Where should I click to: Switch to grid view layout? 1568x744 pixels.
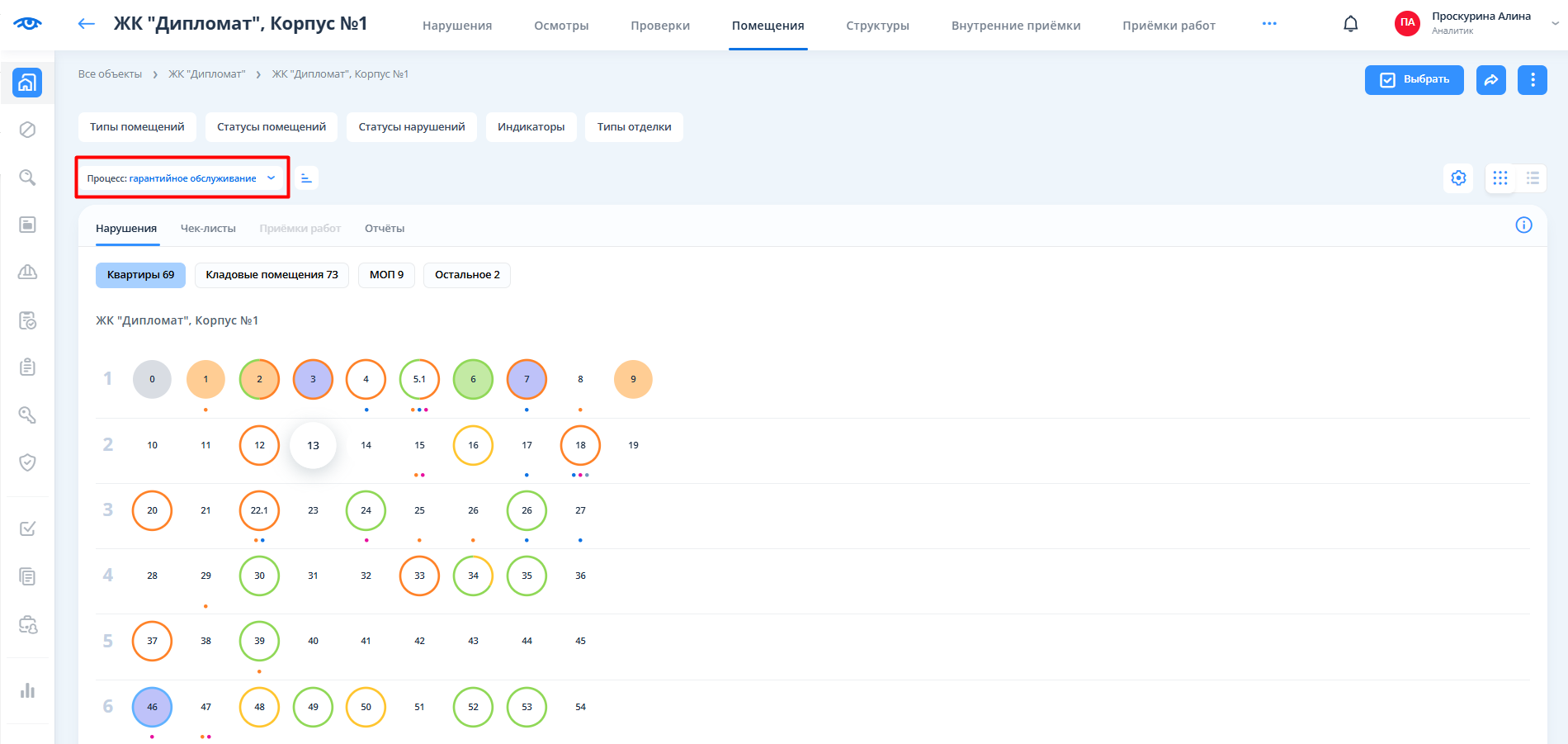(x=1500, y=178)
